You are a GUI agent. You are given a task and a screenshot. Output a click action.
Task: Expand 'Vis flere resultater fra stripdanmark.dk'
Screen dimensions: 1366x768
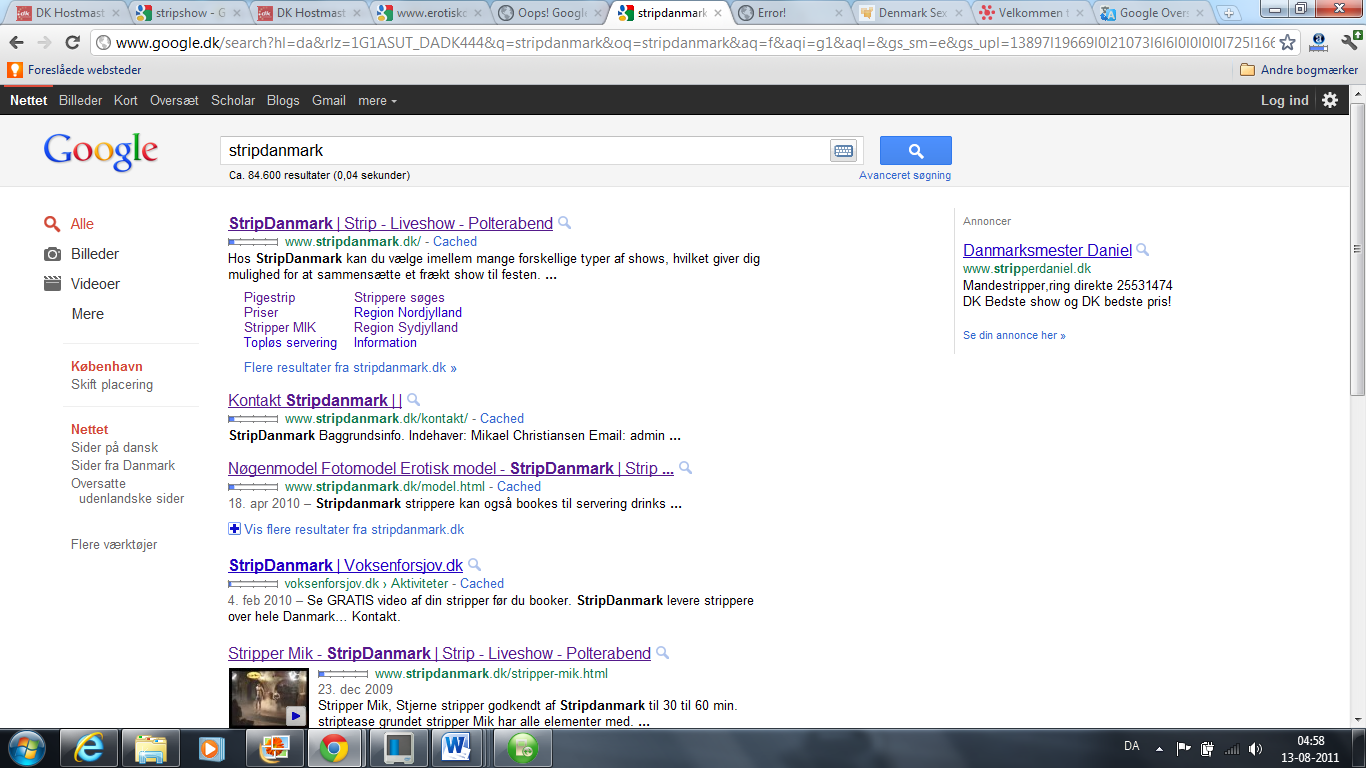(x=346, y=529)
